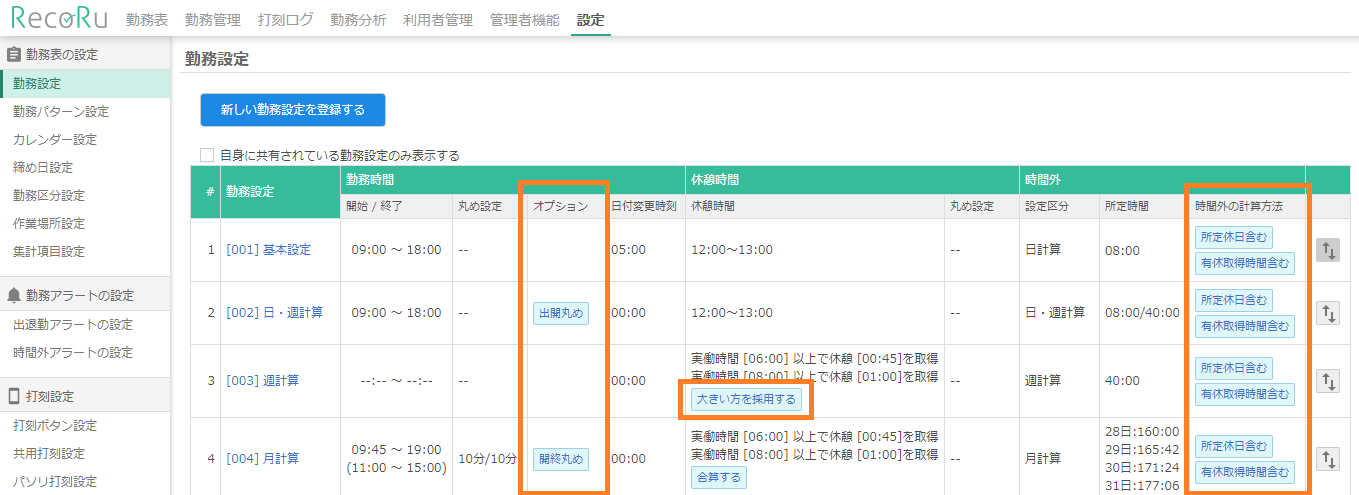Open the [001] 基本設定 link
The height and width of the screenshot is (495, 1359).
pos(267,250)
